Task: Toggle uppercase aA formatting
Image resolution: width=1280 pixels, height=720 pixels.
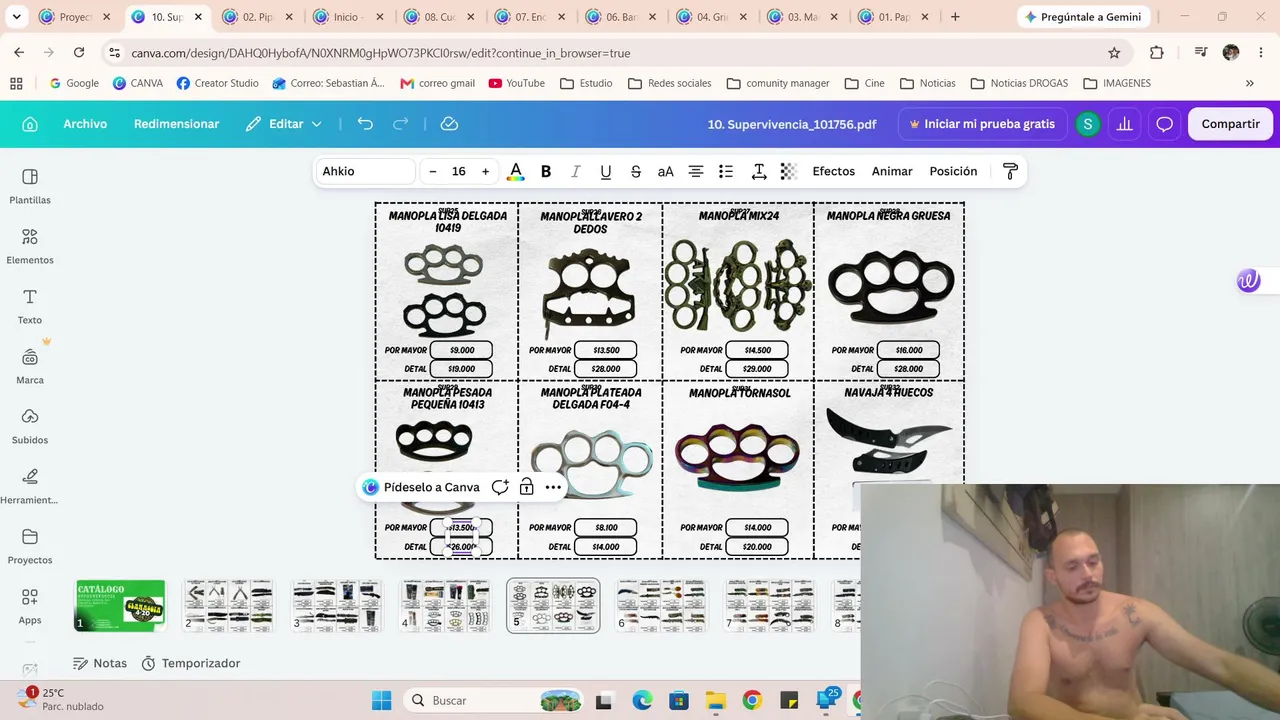Action: [666, 172]
